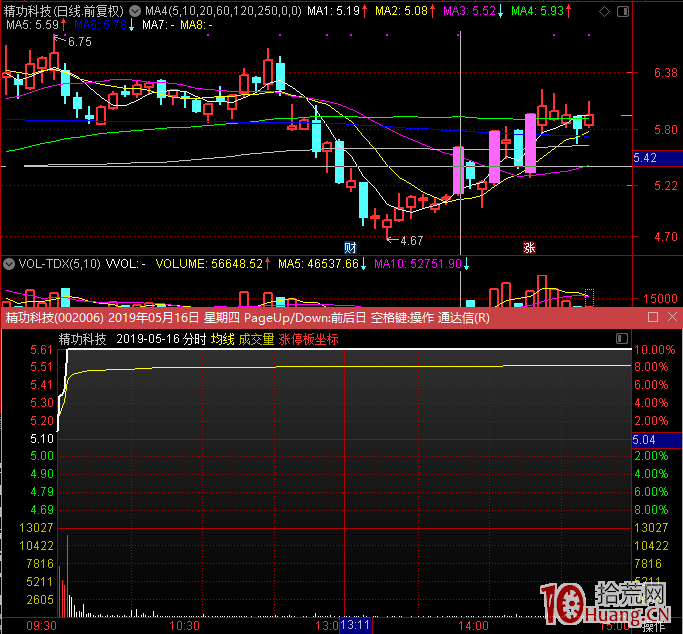The height and width of the screenshot is (634, 683).
Task: Click the 操作 button at bottom right
Action: tap(653, 628)
